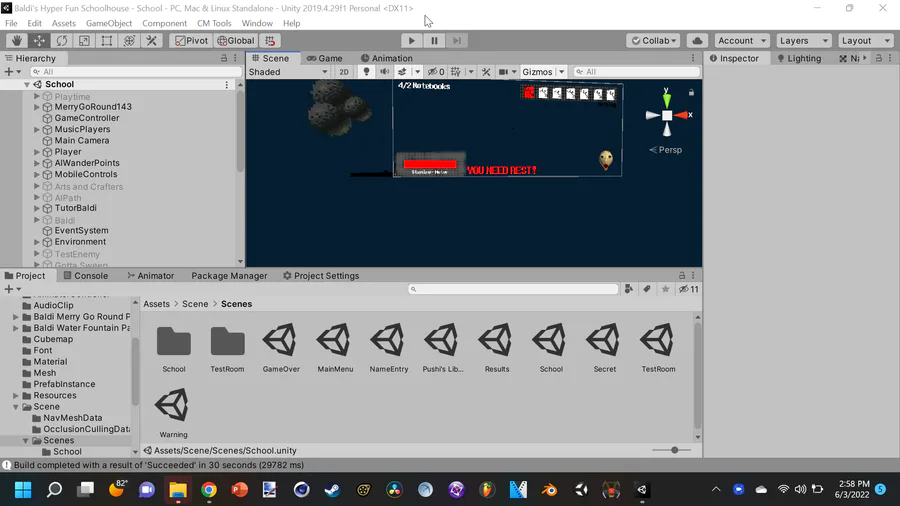Viewport: 900px width, 506px height.
Task: Open the TestRoom folder in Project
Action: (x=227, y=348)
